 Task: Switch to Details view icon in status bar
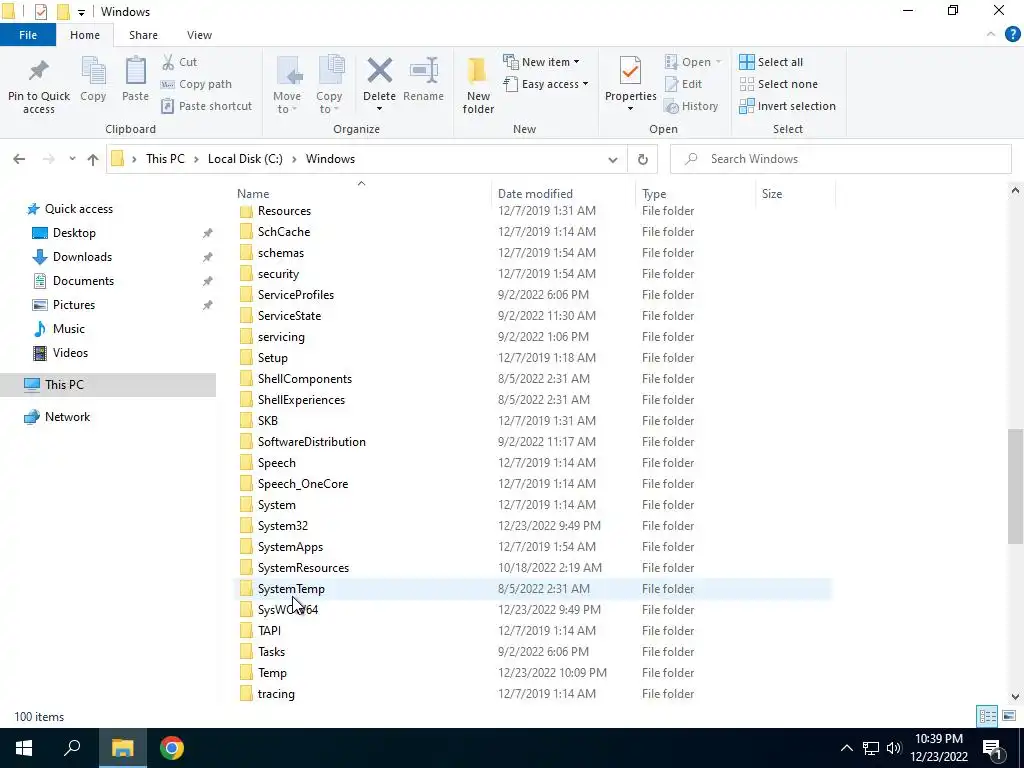click(x=987, y=716)
